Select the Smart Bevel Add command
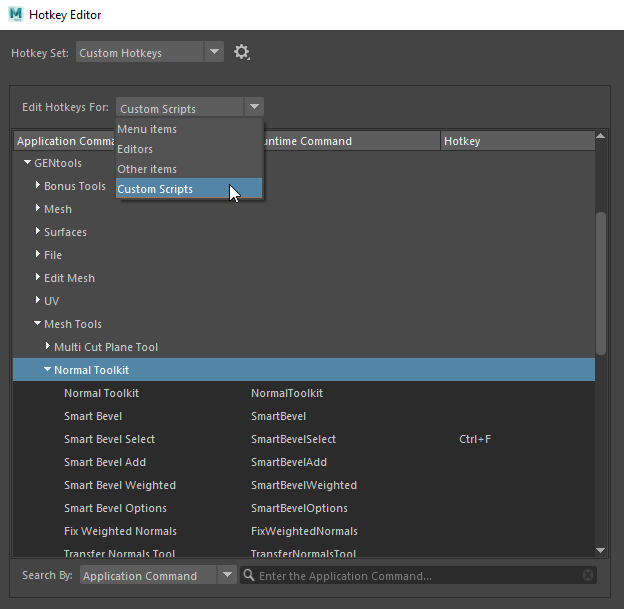Viewport: 624px width, 609px height. (304, 462)
